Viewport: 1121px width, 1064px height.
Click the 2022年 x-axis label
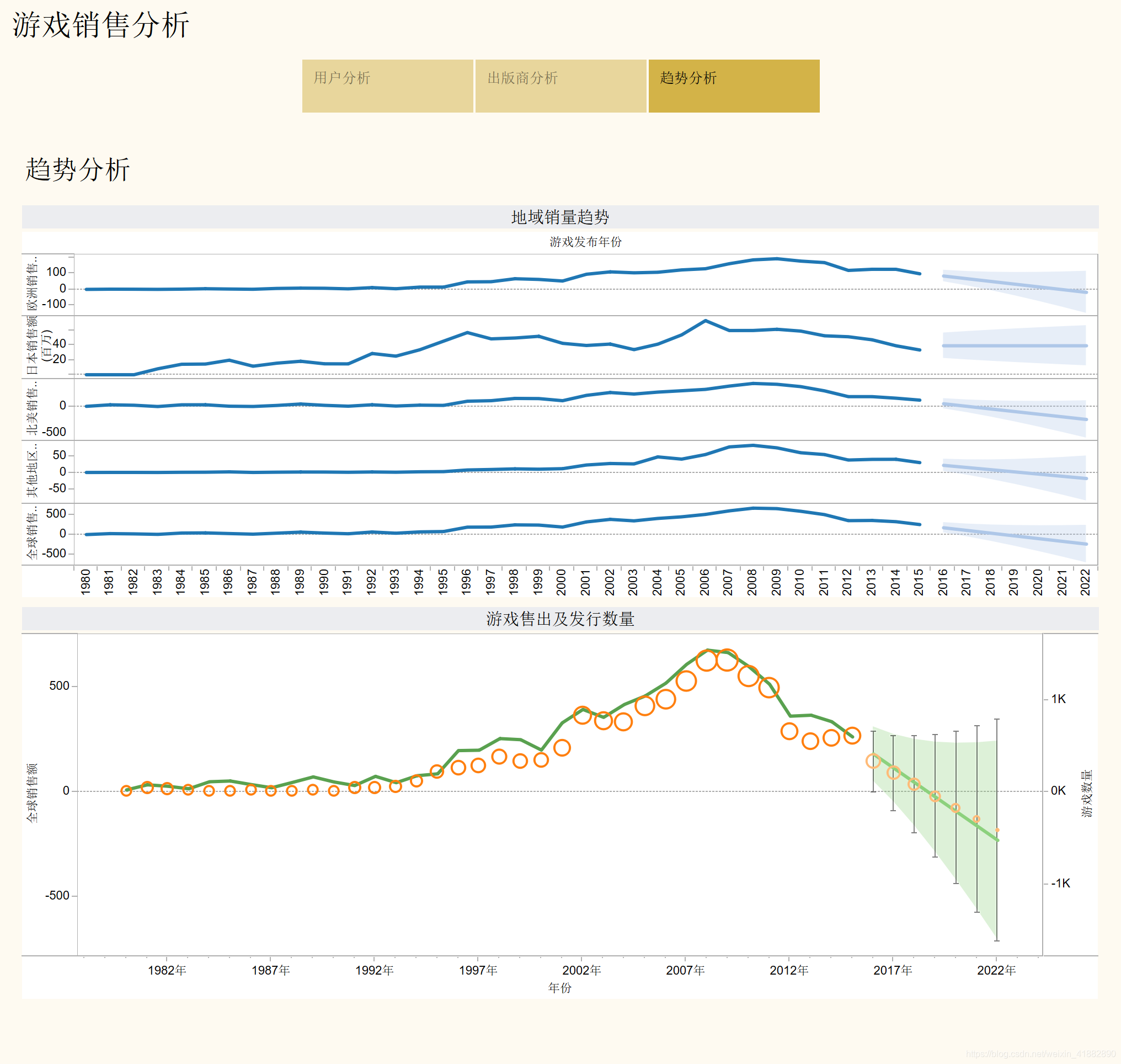(996, 970)
